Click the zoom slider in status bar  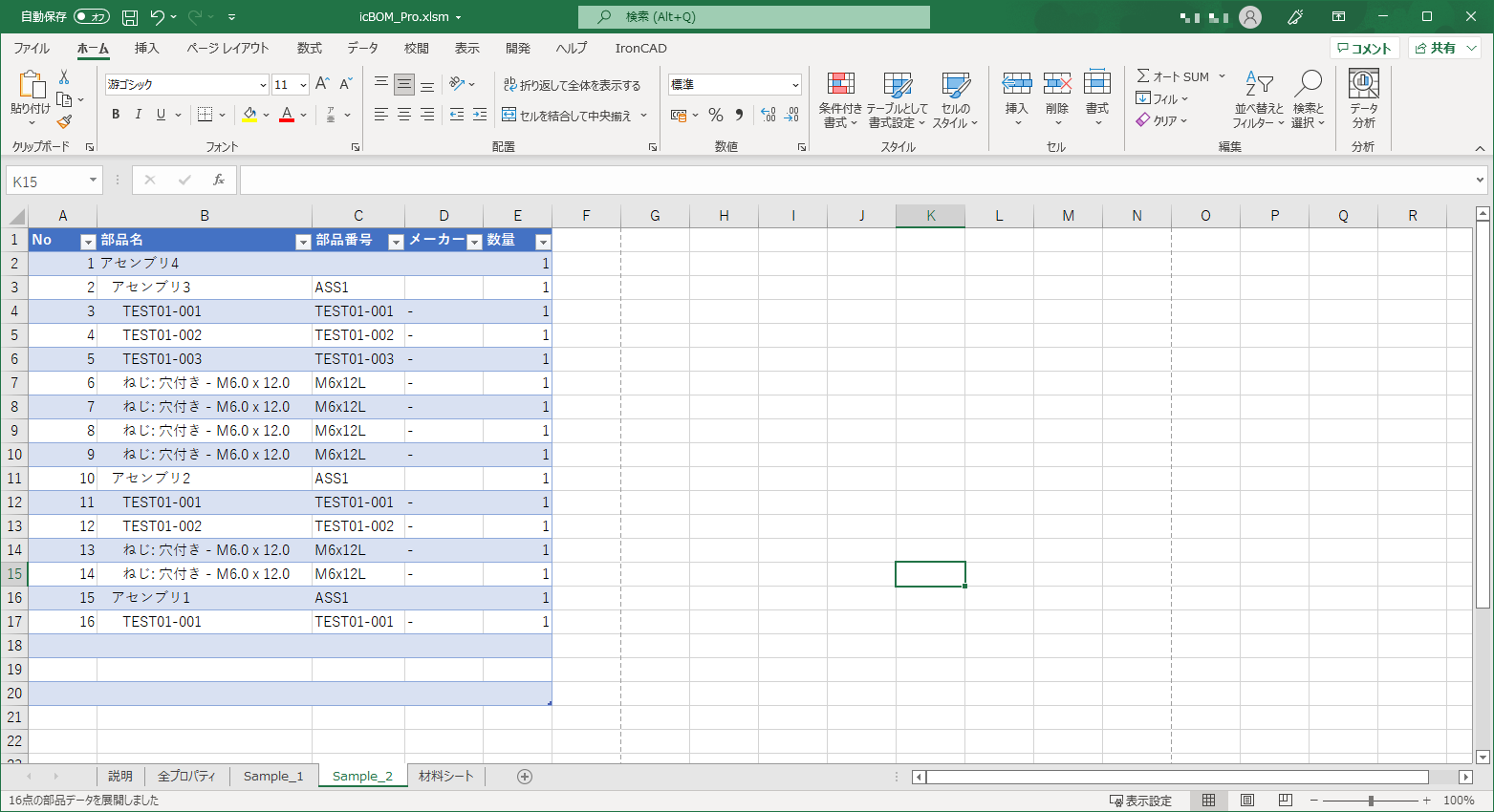click(x=1371, y=801)
